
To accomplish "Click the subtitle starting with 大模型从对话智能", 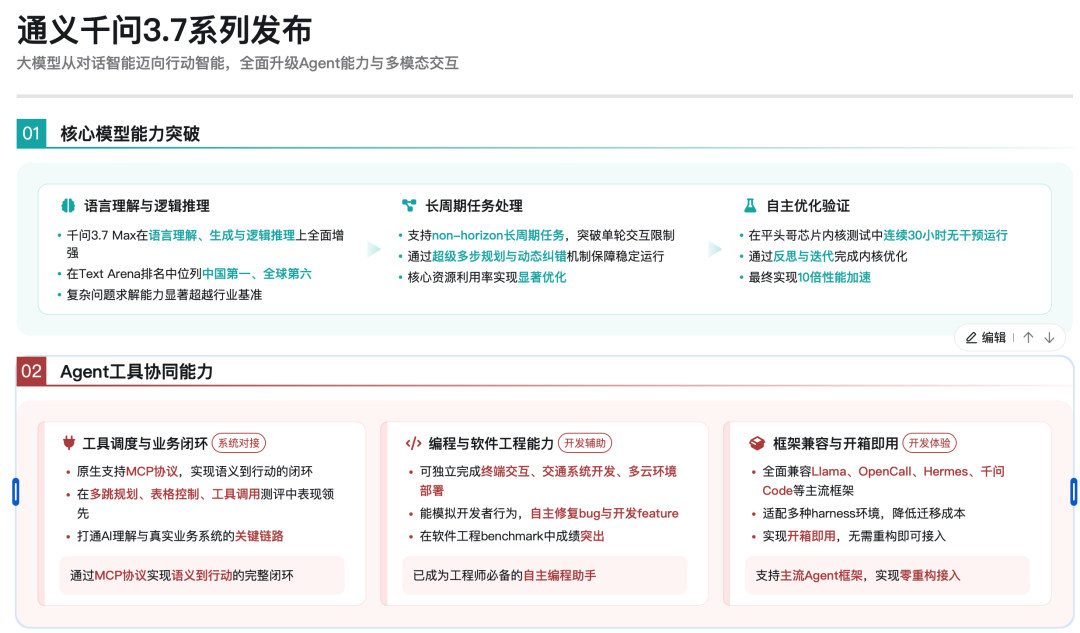I will click(238, 63).
